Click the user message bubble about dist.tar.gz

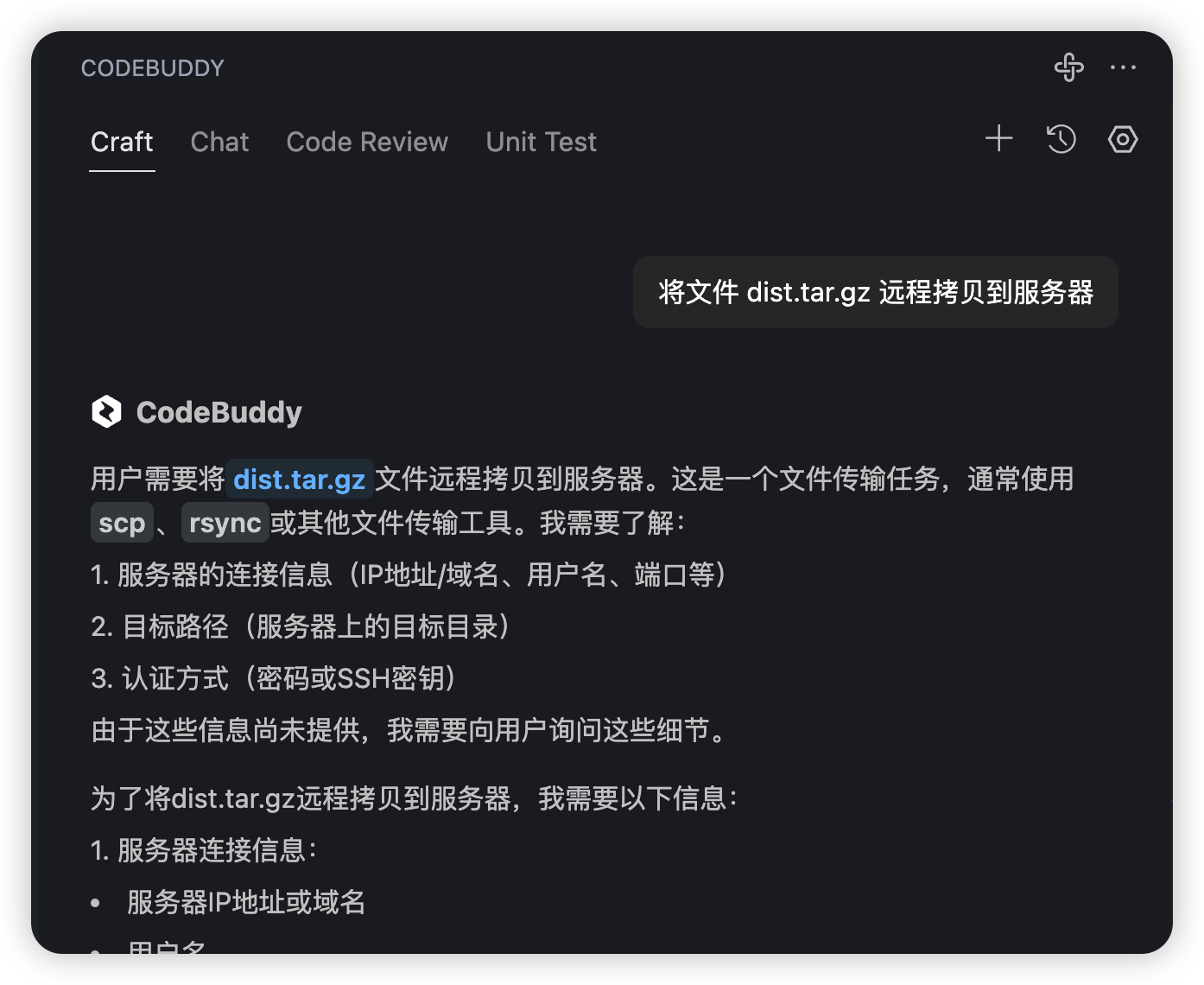[876, 292]
